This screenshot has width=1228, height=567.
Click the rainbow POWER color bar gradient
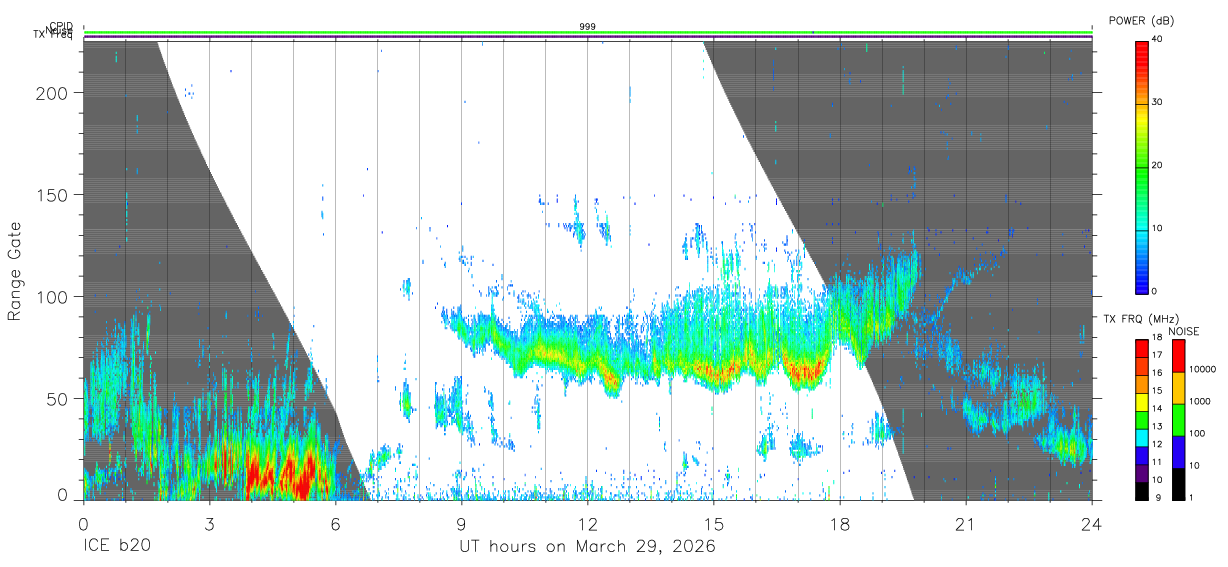tap(1142, 166)
